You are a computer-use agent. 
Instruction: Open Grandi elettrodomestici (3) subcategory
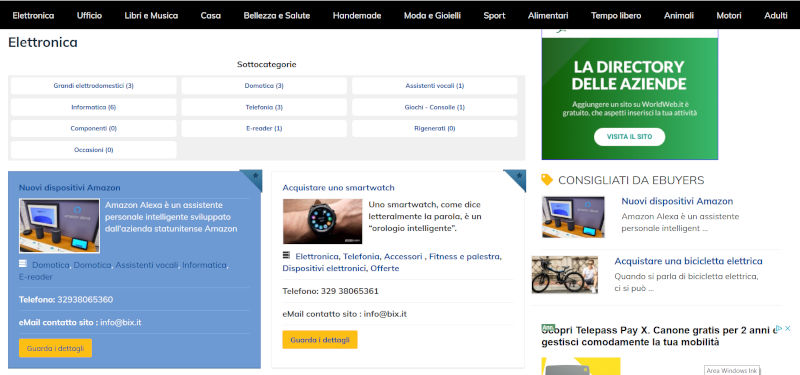pyautogui.click(x=93, y=86)
